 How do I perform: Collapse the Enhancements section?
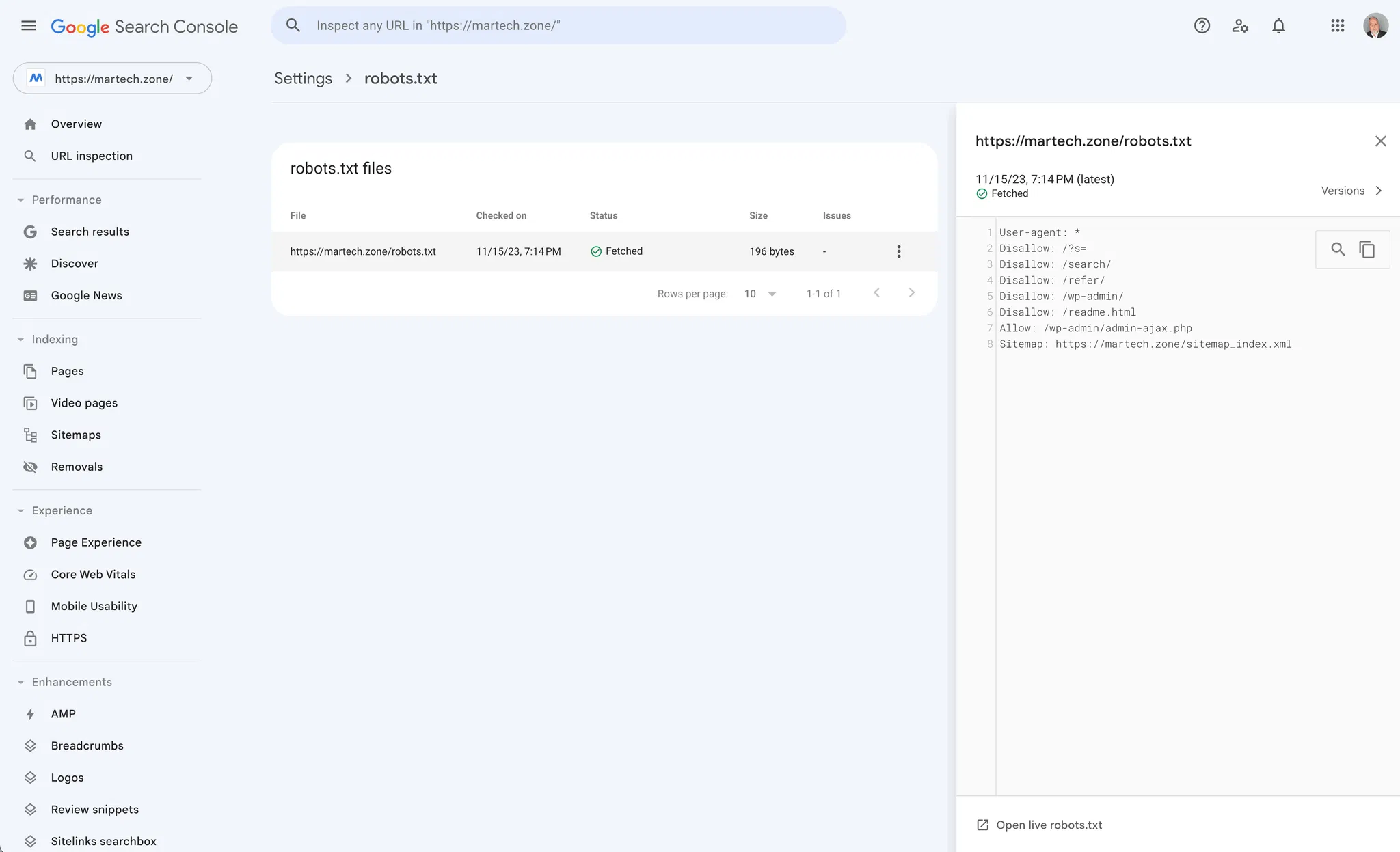coord(21,683)
